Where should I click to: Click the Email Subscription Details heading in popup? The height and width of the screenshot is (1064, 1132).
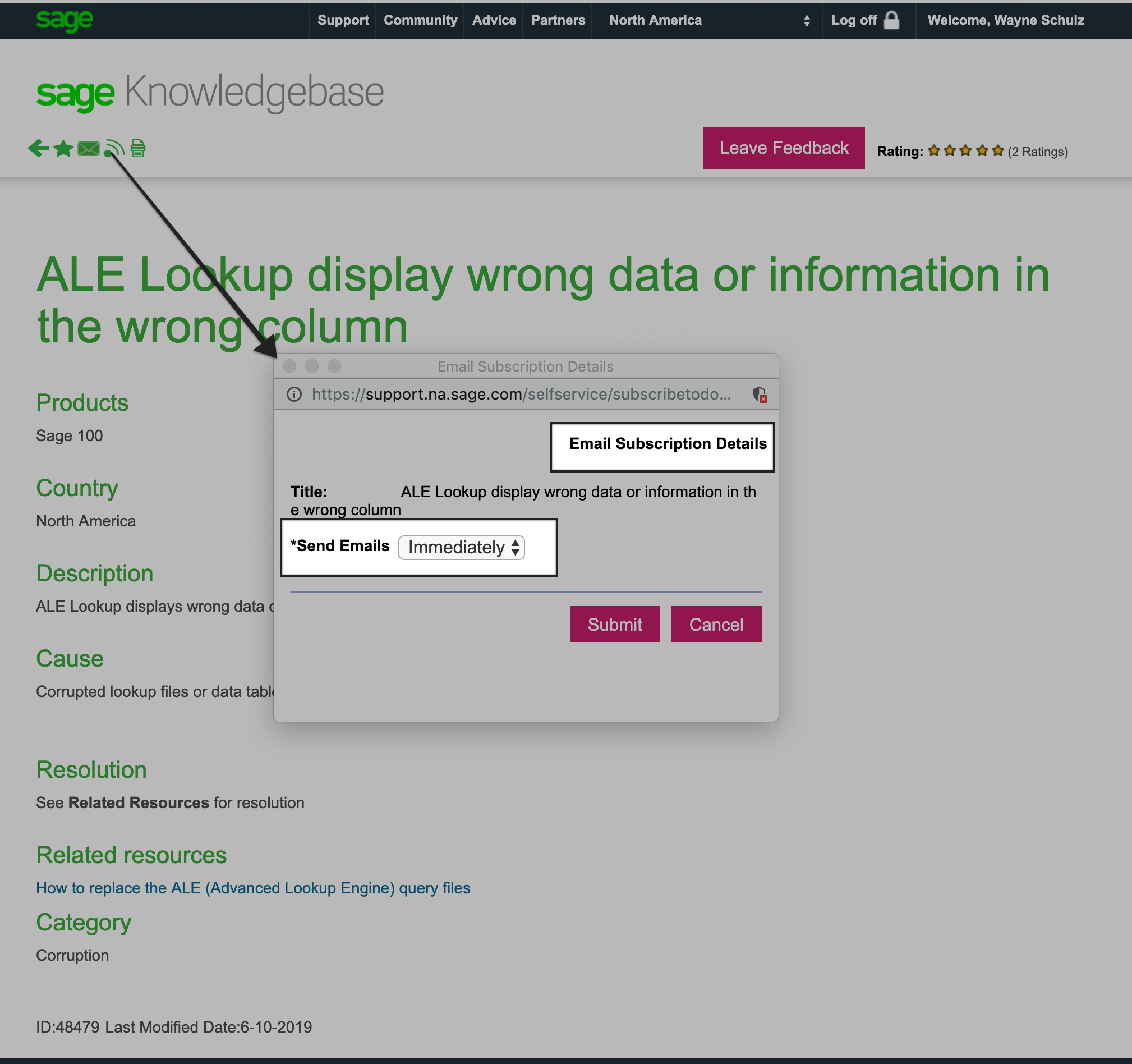click(x=668, y=444)
